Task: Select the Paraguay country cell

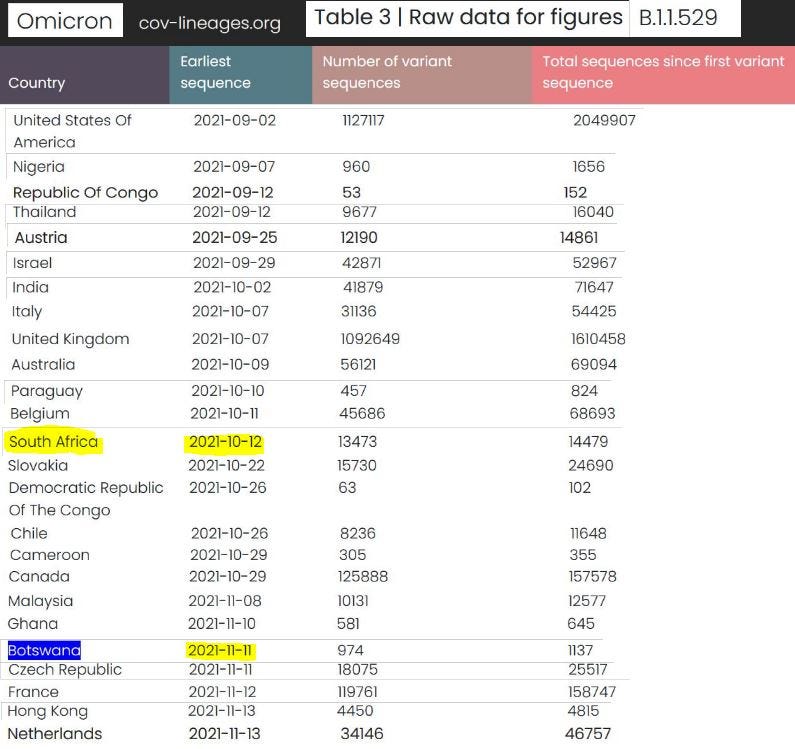Action: coord(47,391)
